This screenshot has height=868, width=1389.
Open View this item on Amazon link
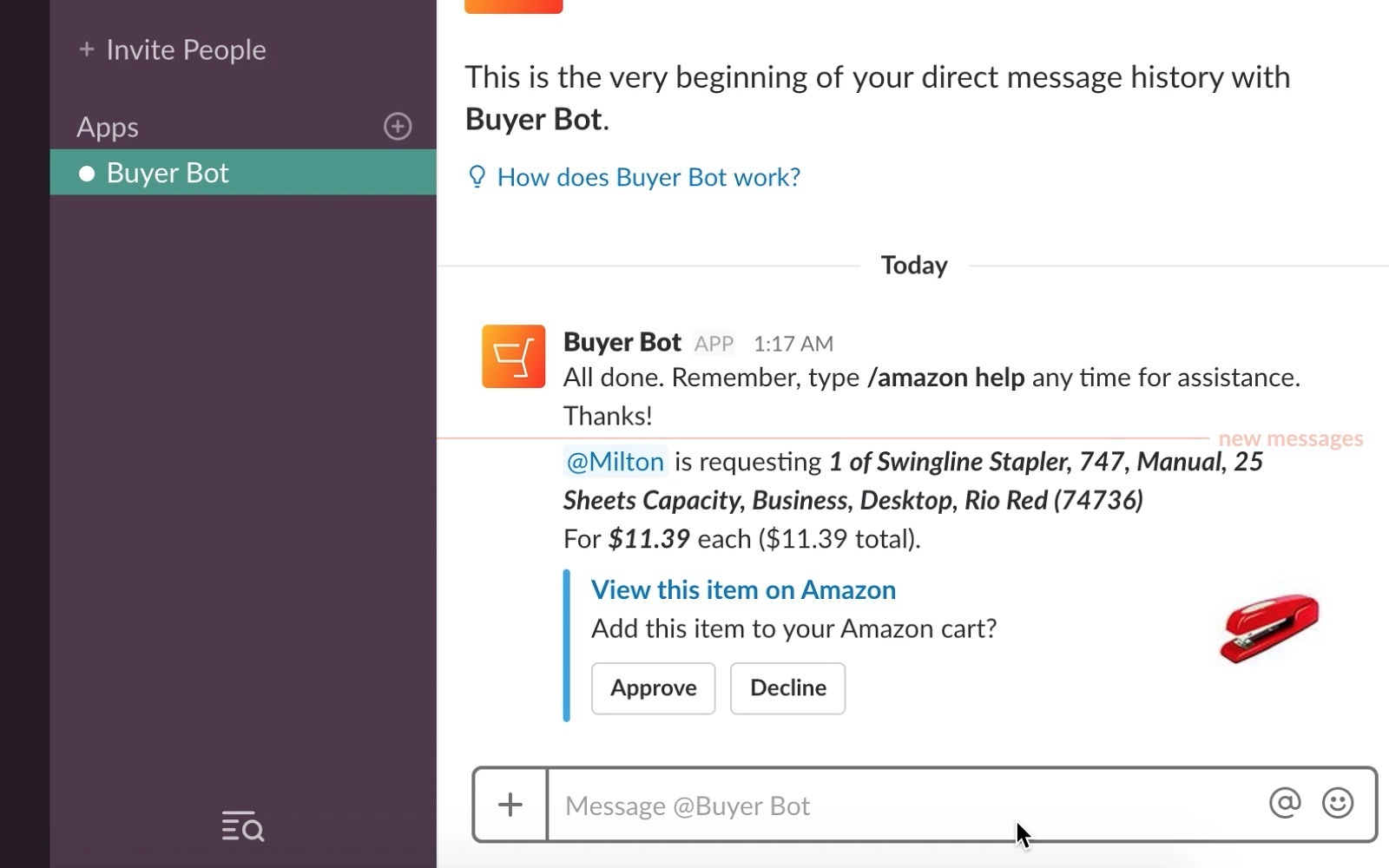[x=743, y=590]
